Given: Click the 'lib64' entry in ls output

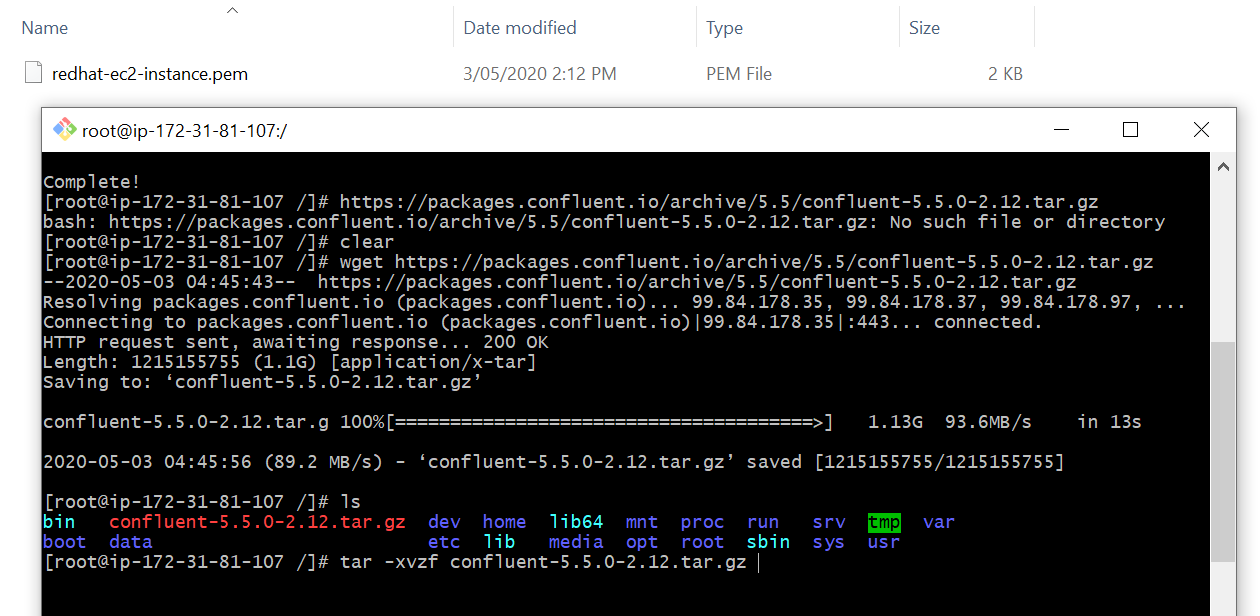Looking at the screenshot, I should coord(576,522).
